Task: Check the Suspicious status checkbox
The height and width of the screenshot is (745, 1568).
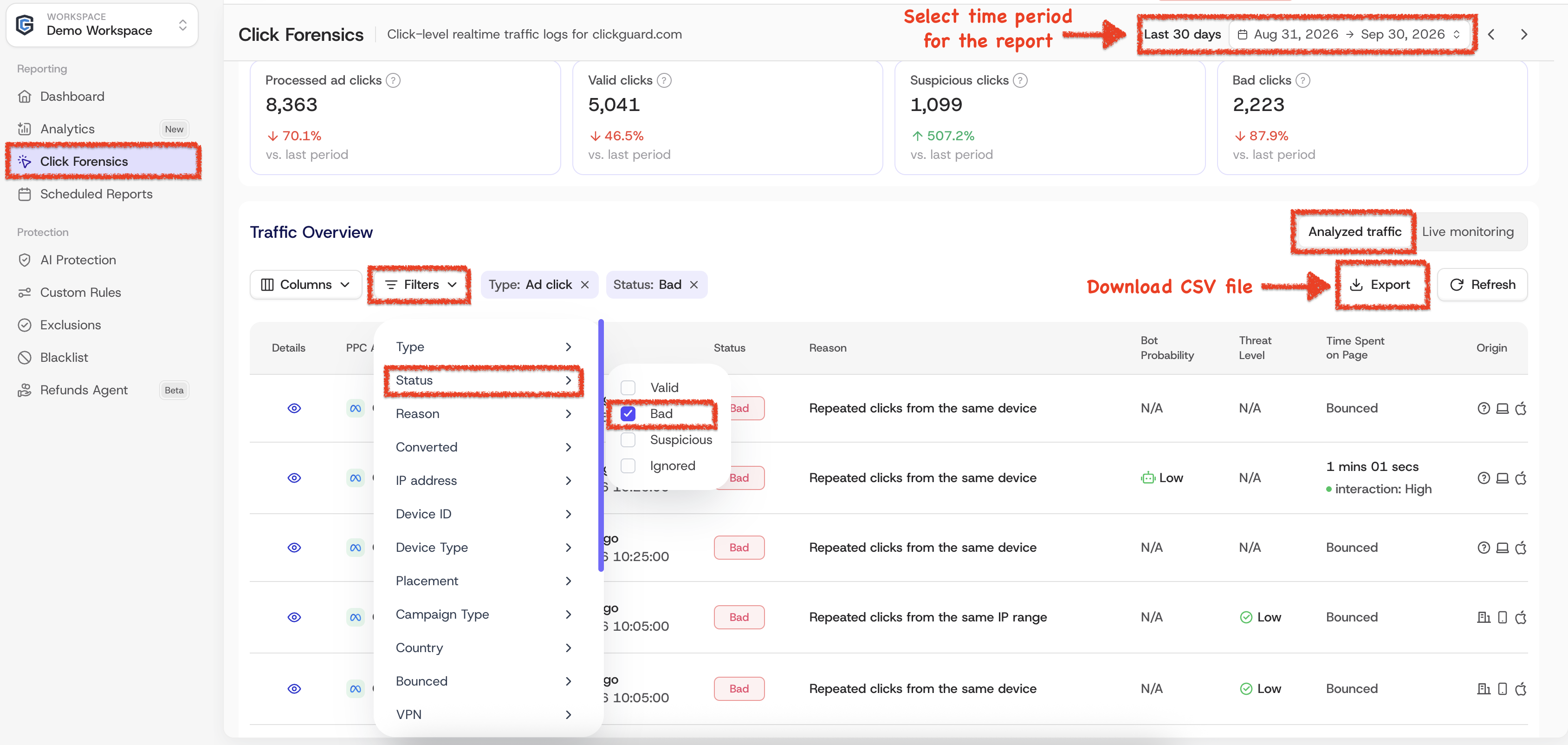Action: pos(628,440)
